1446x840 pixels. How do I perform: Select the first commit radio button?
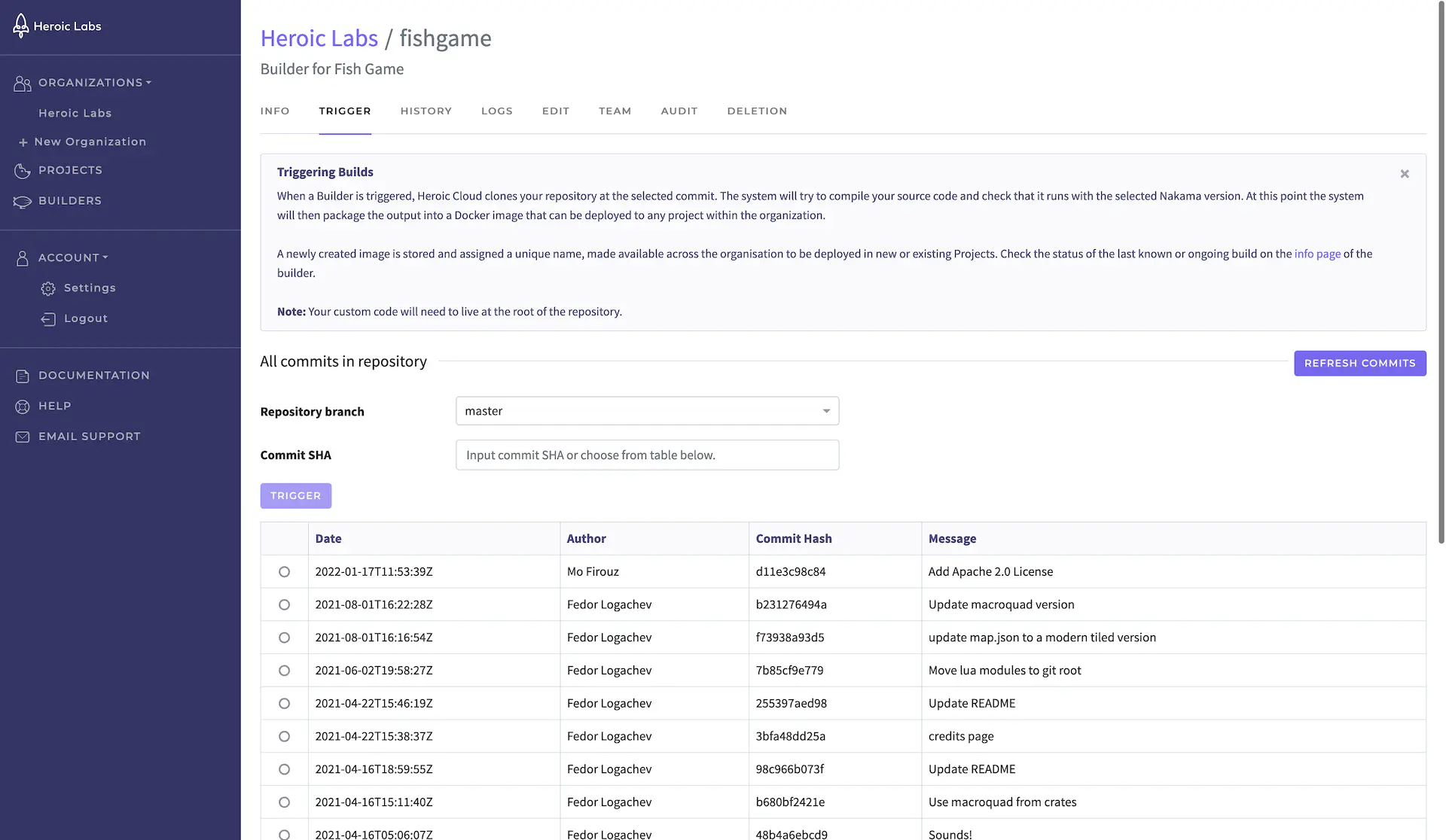(x=283, y=572)
